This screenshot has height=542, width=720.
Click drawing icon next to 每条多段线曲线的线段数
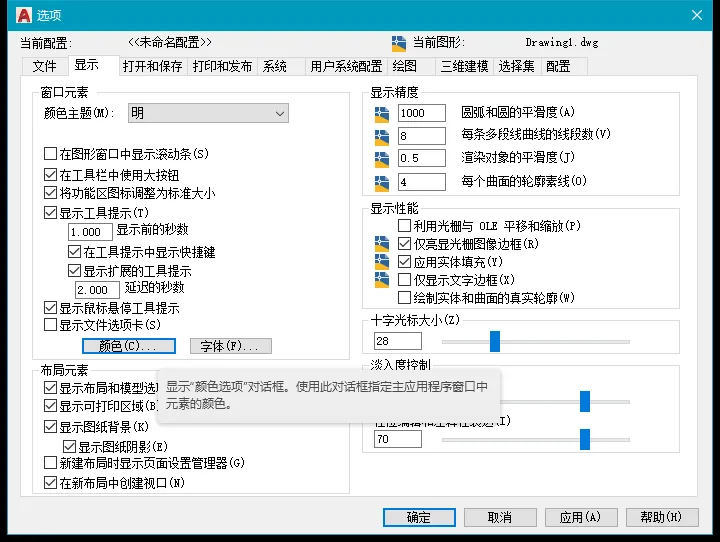[382, 137]
